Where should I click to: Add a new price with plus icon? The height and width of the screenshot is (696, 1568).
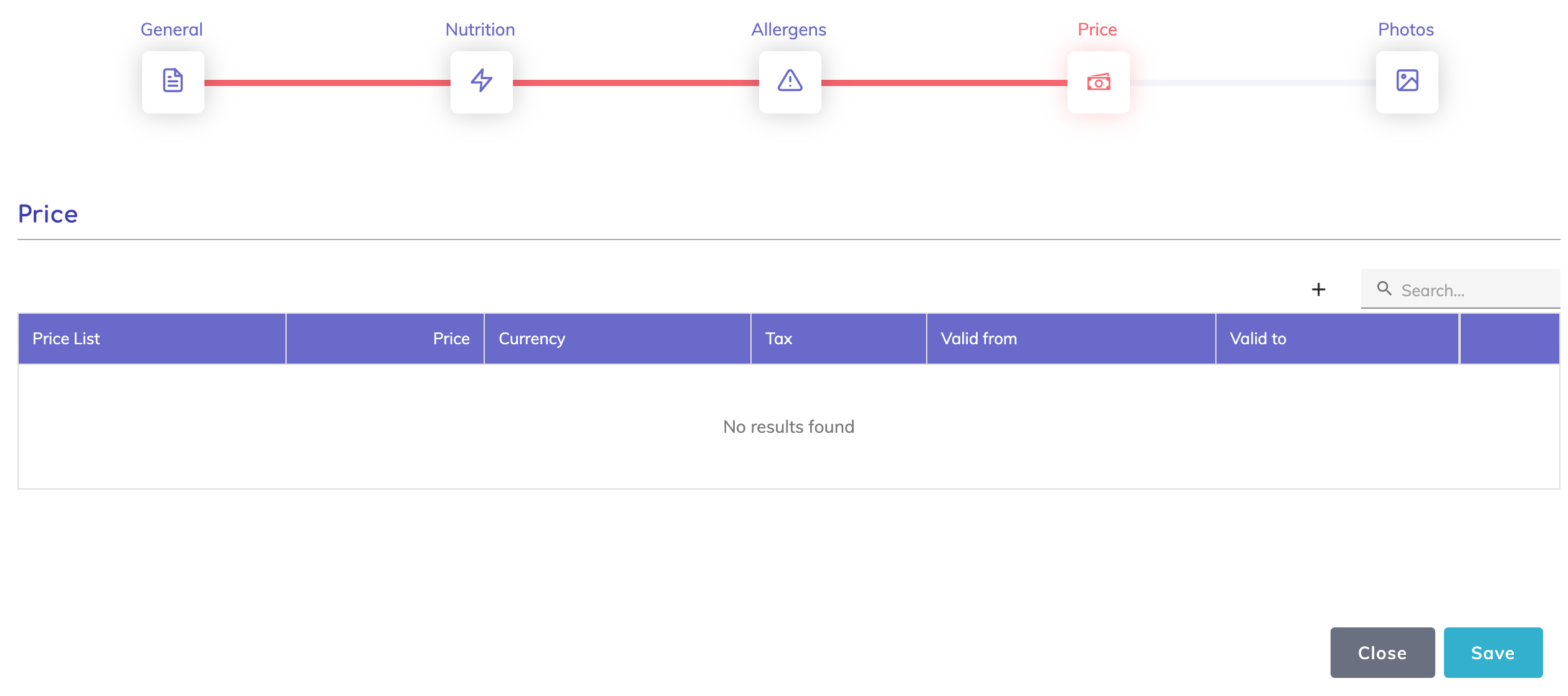[1318, 289]
